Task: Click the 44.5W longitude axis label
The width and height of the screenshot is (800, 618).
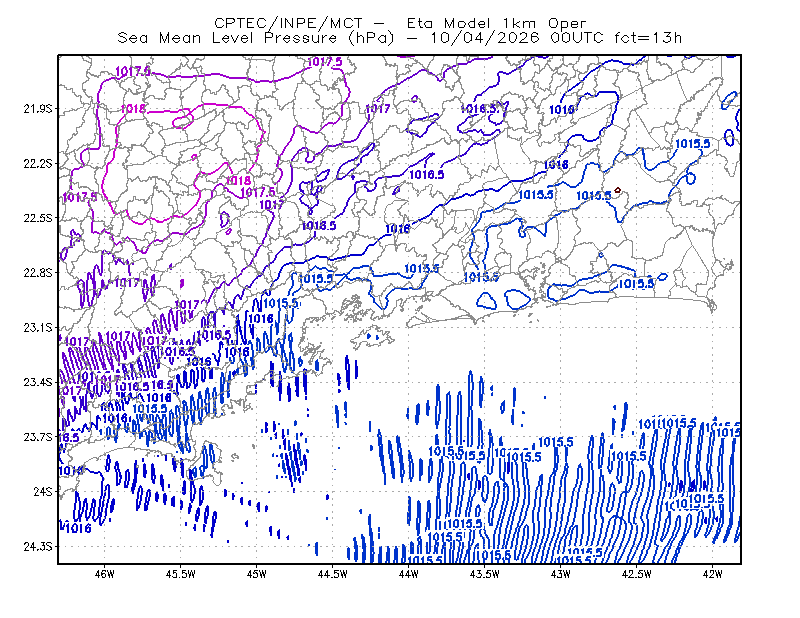Action: [332, 574]
